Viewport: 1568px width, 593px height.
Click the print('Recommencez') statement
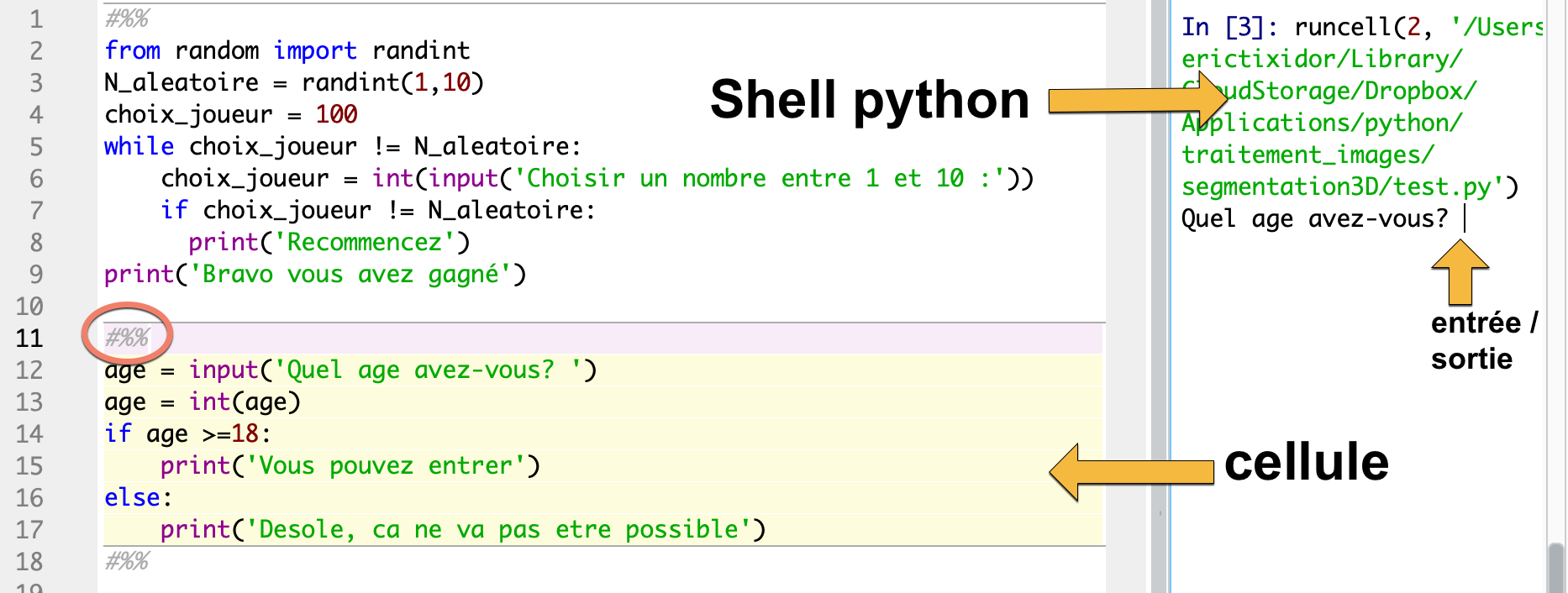coord(329,242)
